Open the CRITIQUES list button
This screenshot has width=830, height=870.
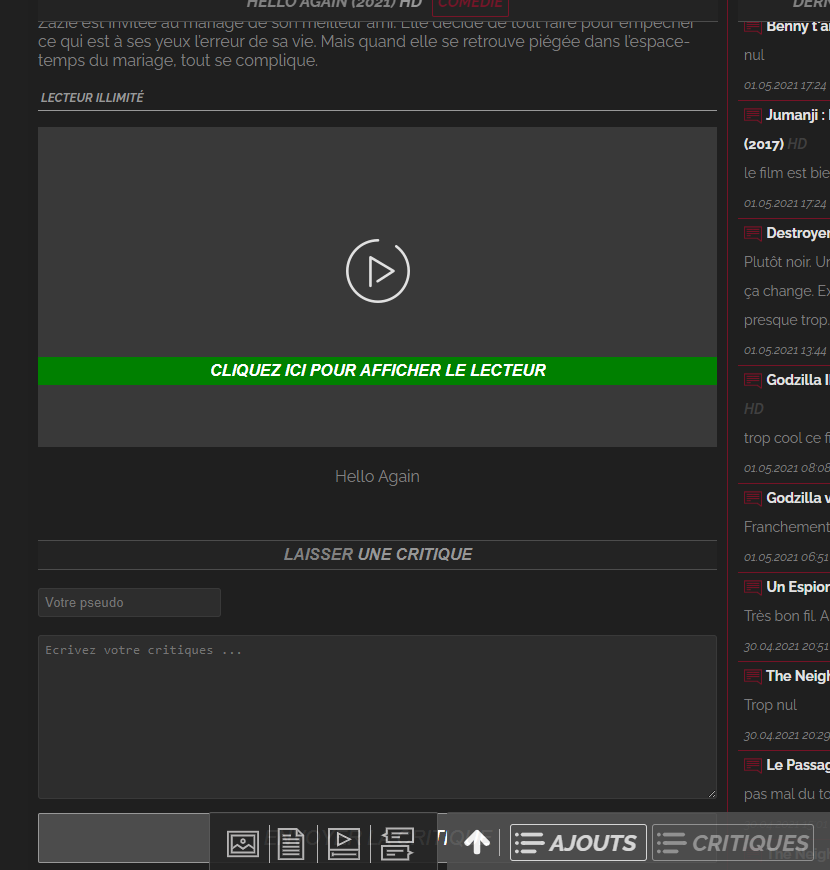point(733,843)
